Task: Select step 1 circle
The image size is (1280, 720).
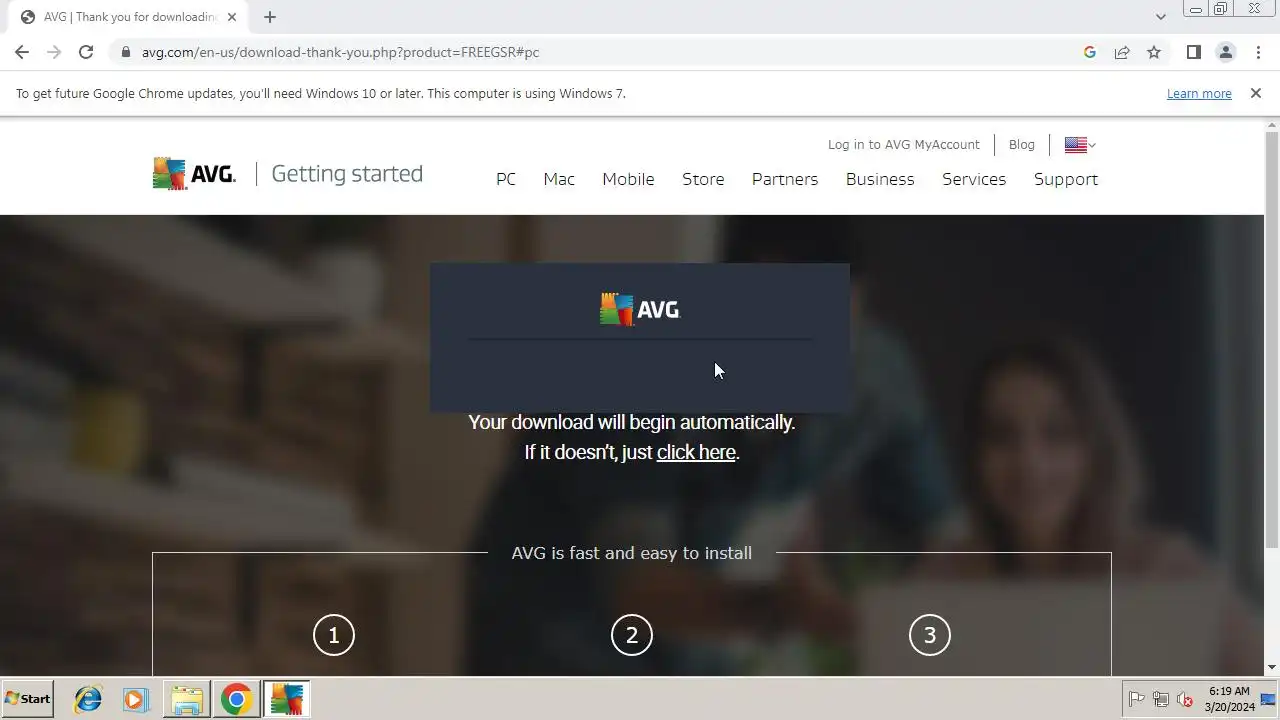Action: click(334, 635)
